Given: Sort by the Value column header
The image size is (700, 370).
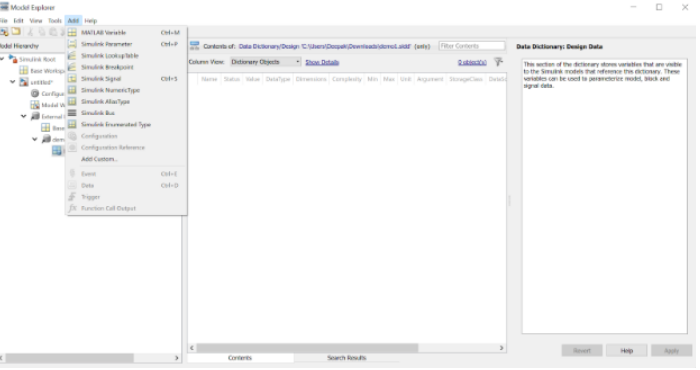Looking at the screenshot, I should coord(252,79).
